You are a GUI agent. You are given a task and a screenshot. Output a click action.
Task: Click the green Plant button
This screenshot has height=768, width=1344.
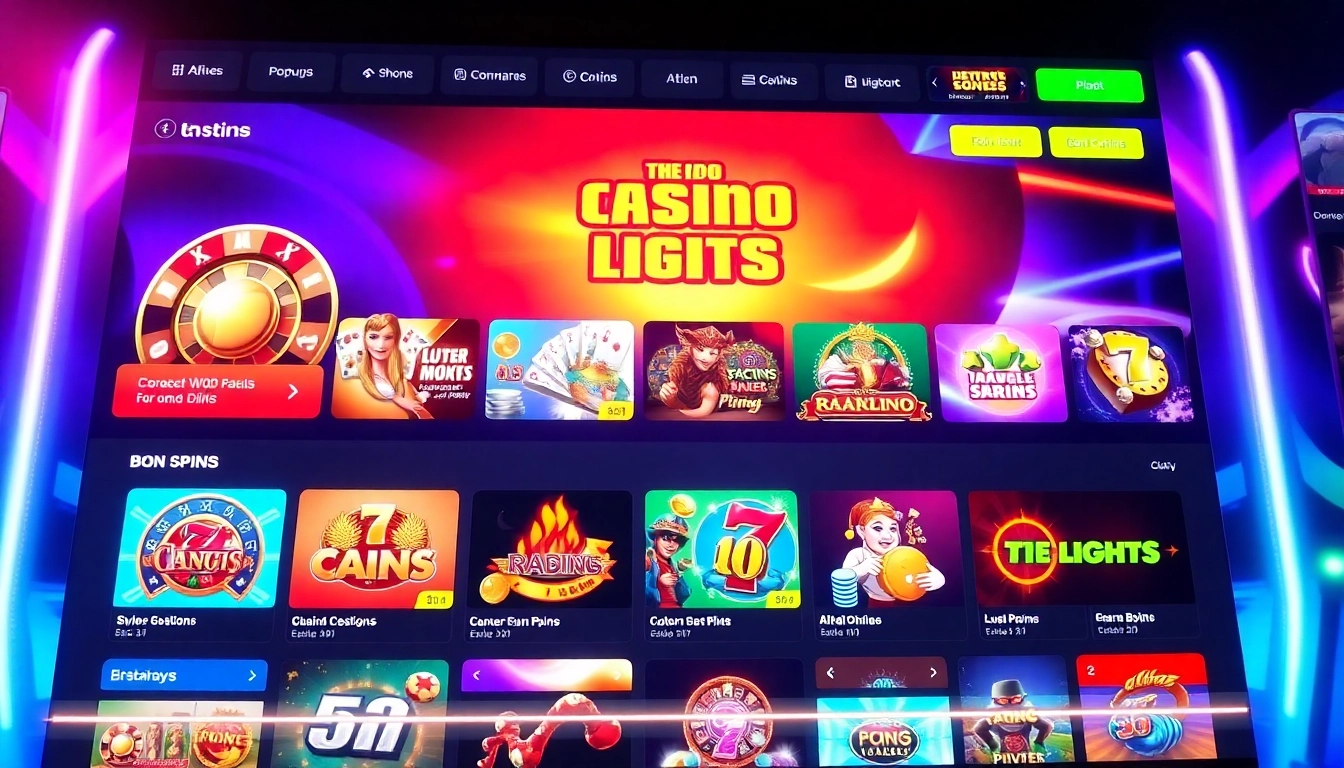1089,86
